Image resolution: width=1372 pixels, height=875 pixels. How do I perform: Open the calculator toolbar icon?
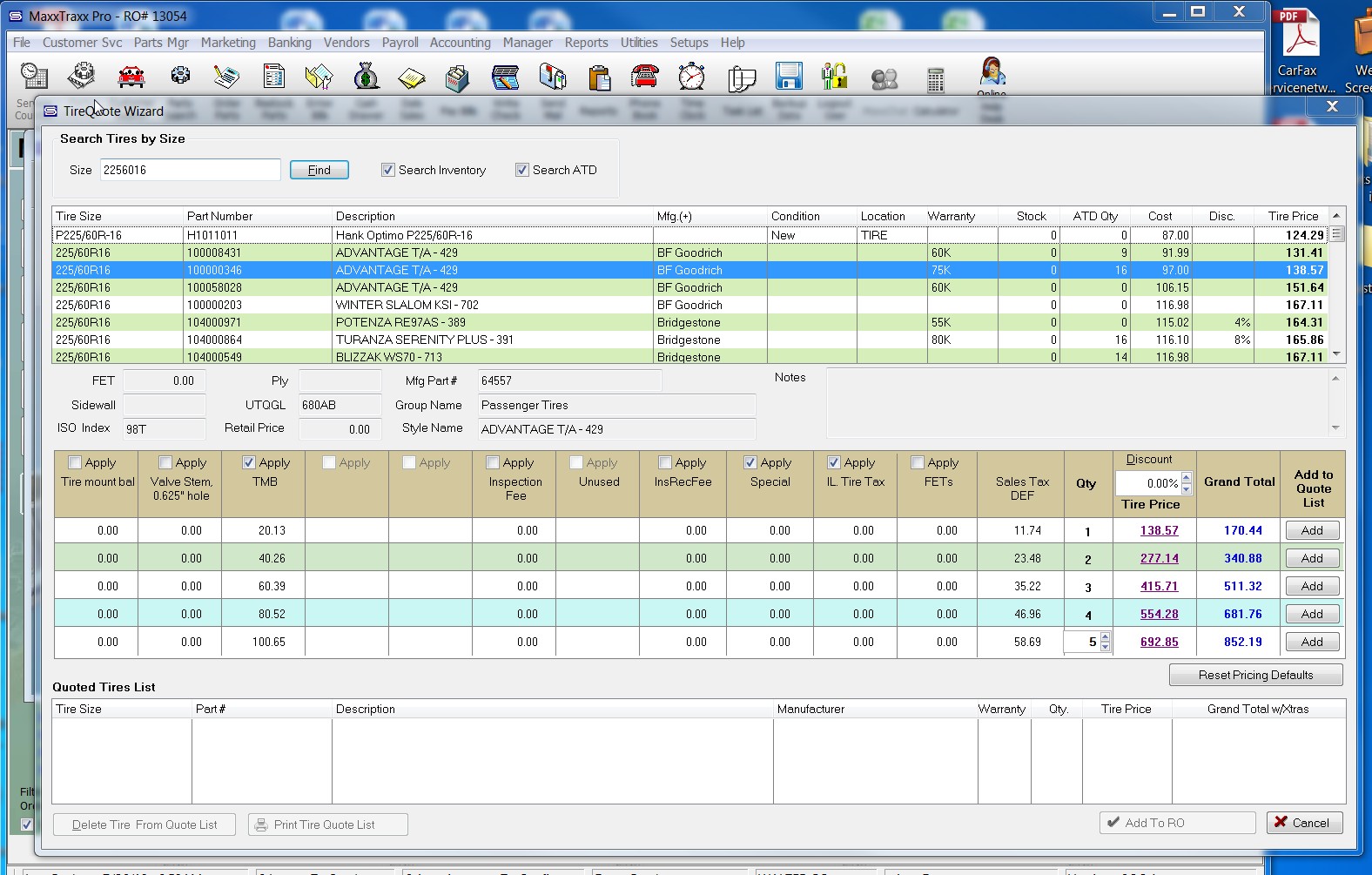coord(936,79)
